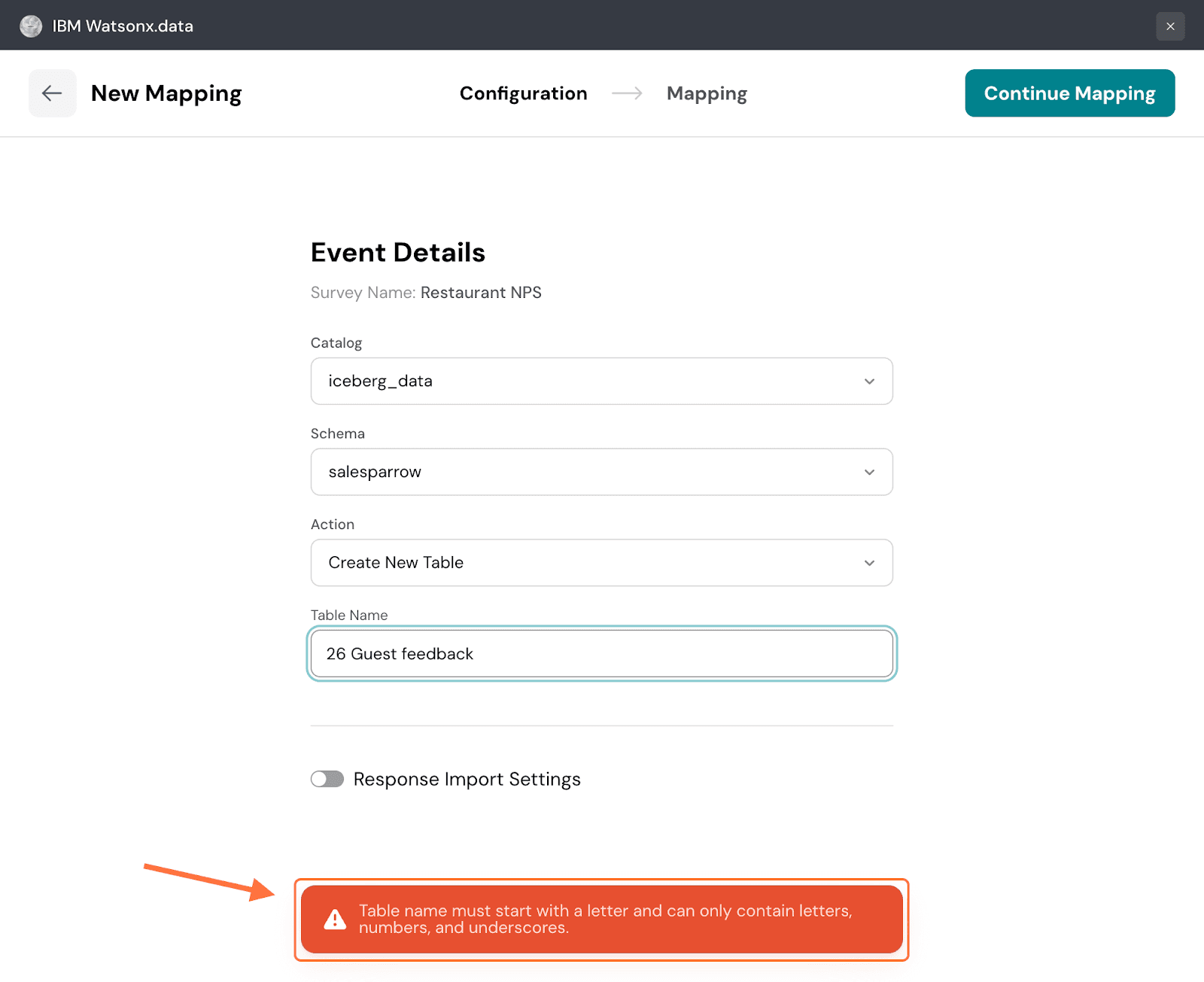Viewport: 1204px width, 982px height.
Task: Click the IBM Watsonx.data logo icon
Action: pos(31,26)
